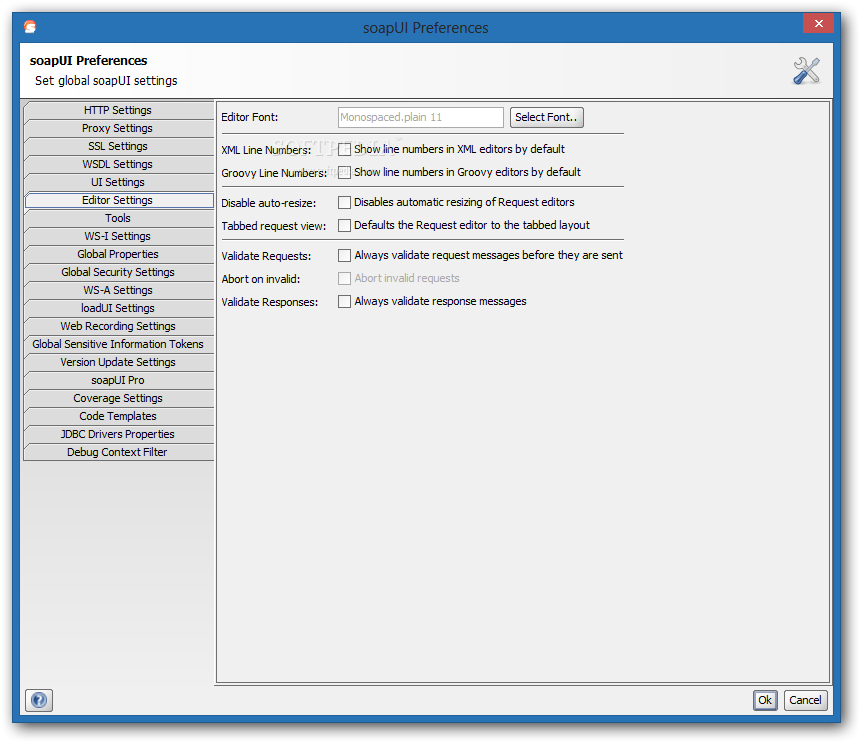
Task: Click the 'Validate Requests:' label
Action: pos(266,256)
